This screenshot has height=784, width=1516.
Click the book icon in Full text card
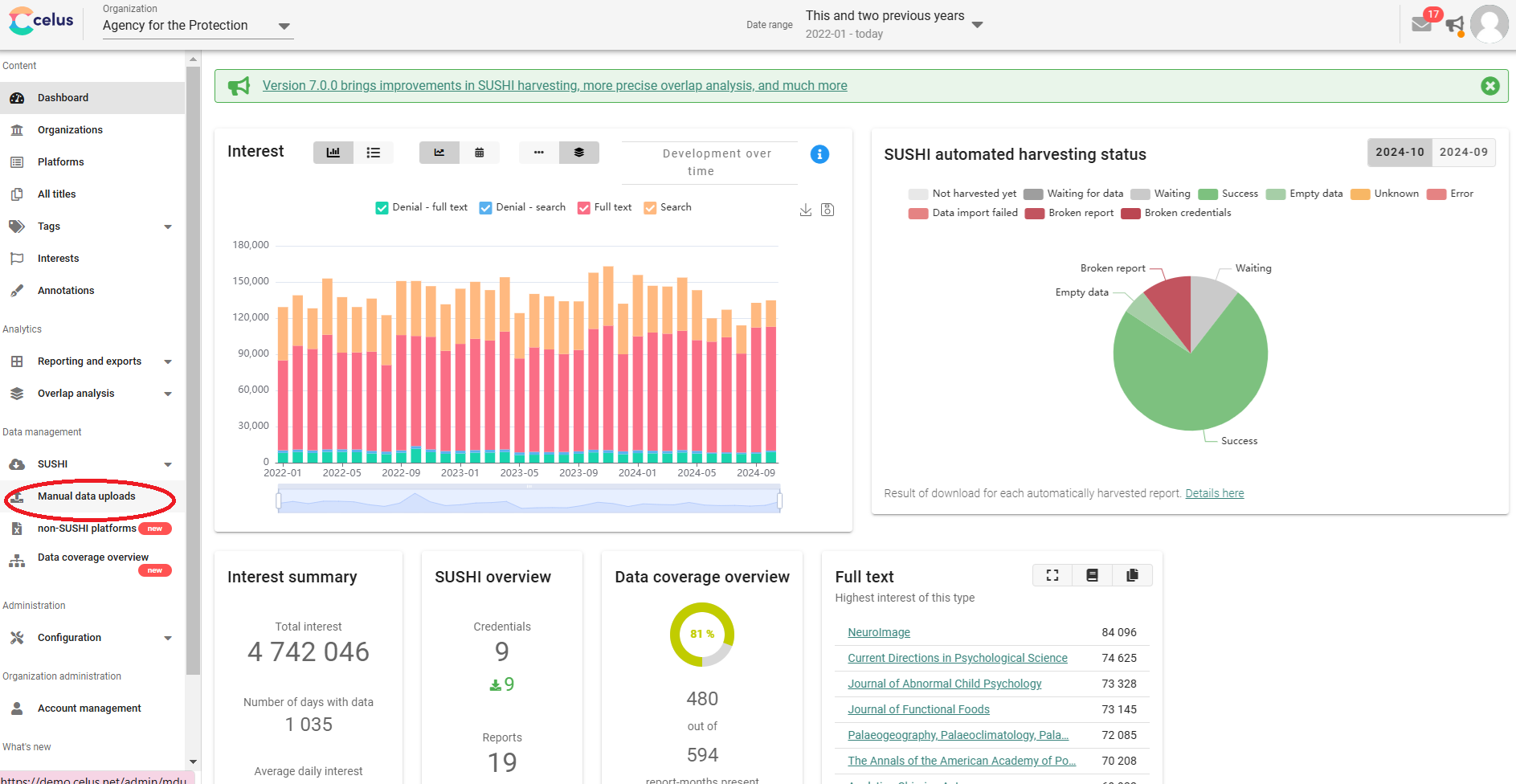[1093, 575]
